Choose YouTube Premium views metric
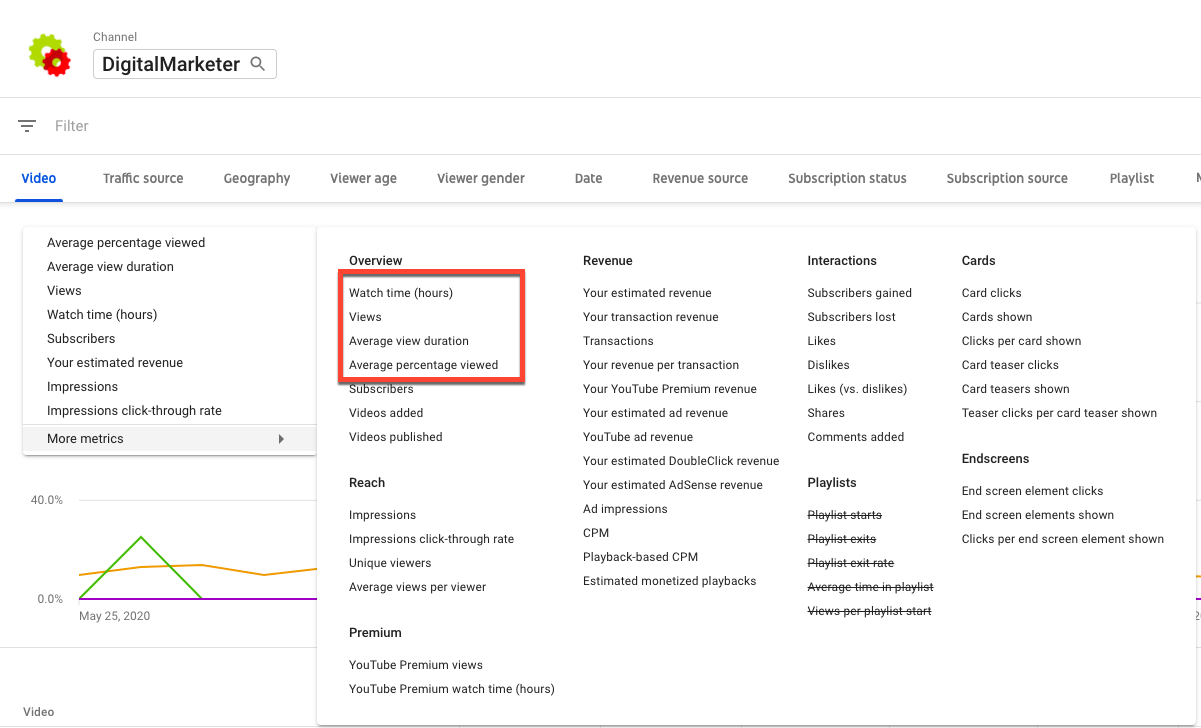Image resolution: width=1201 pixels, height=728 pixels. (415, 665)
